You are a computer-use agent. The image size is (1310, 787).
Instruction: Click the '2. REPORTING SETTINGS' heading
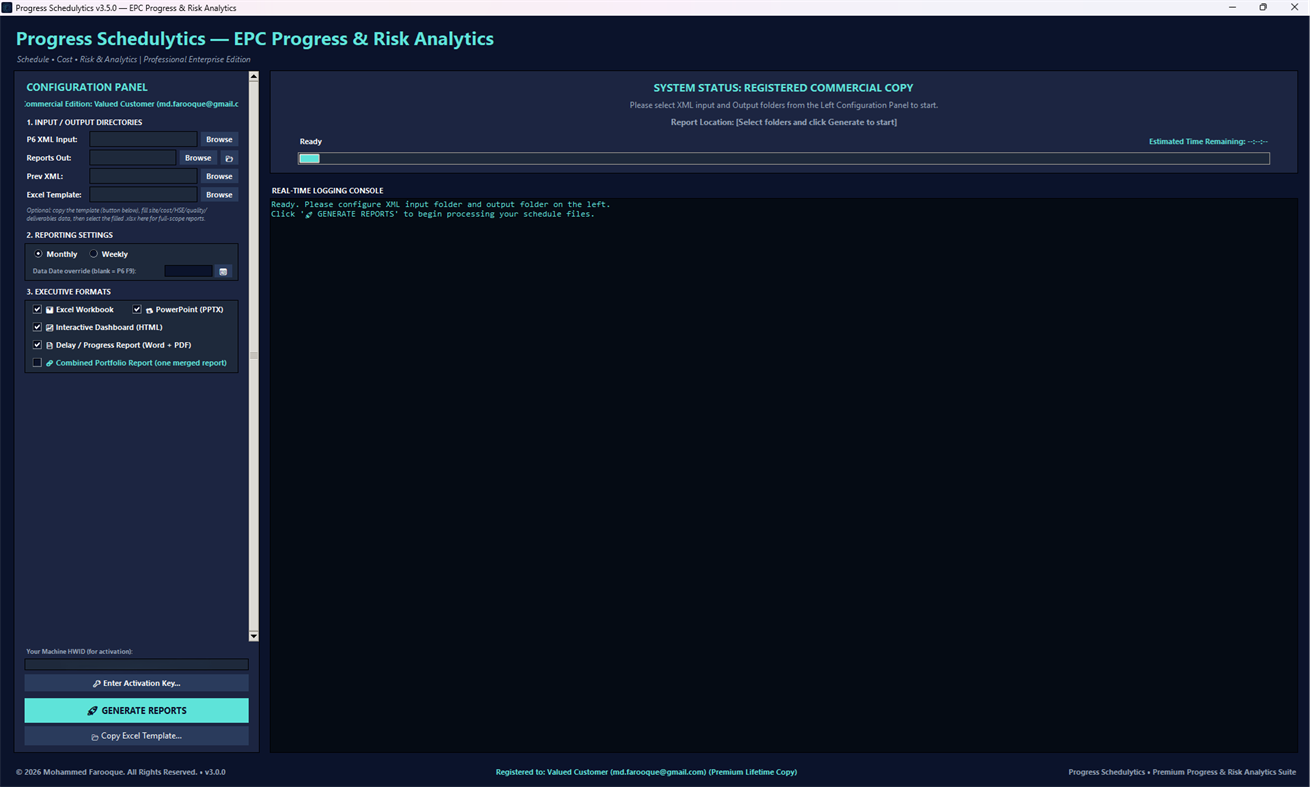[x=69, y=235]
